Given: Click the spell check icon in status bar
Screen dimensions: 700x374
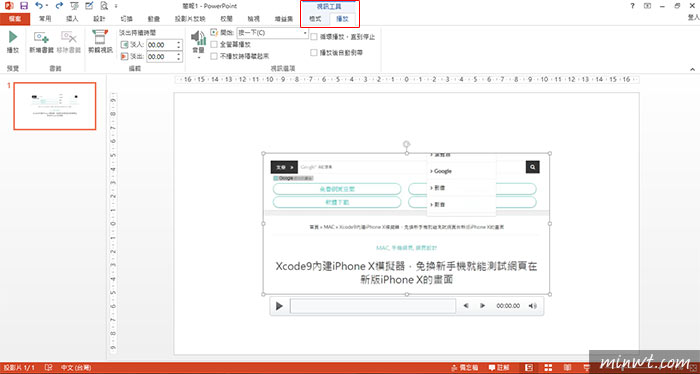Looking at the screenshot, I should click(x=48, y=368).
